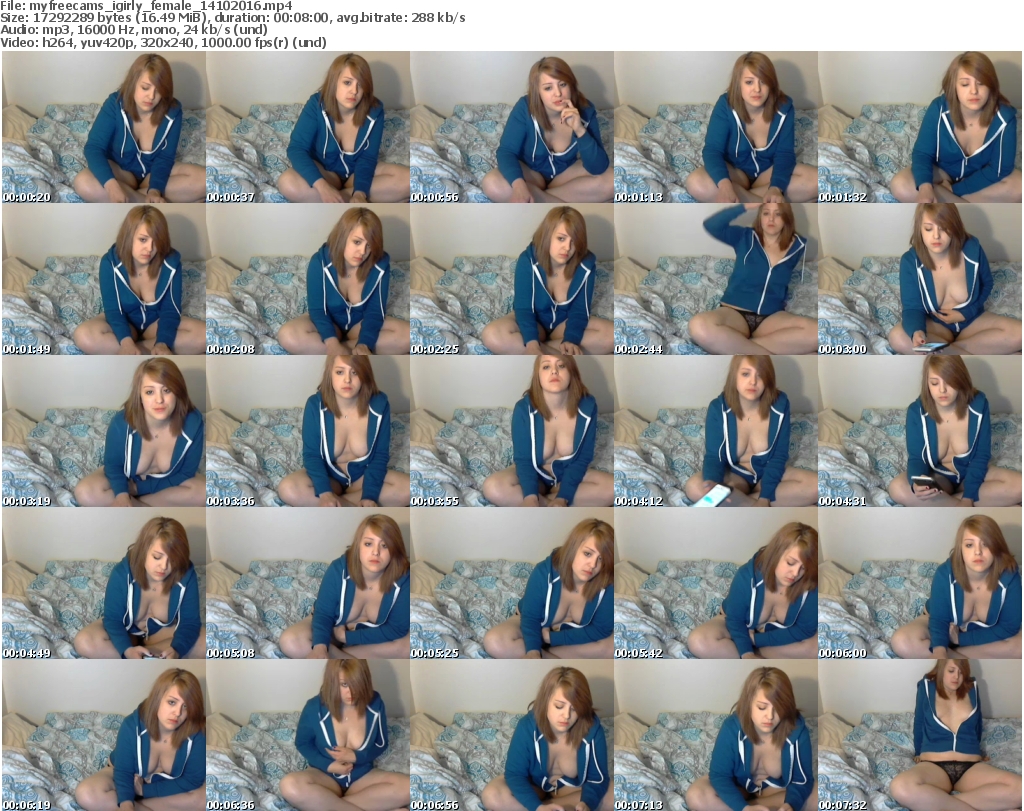Open the frame at 00:00:37
Viewport: 1024px width, 811px height.
(x=308, y=127)
